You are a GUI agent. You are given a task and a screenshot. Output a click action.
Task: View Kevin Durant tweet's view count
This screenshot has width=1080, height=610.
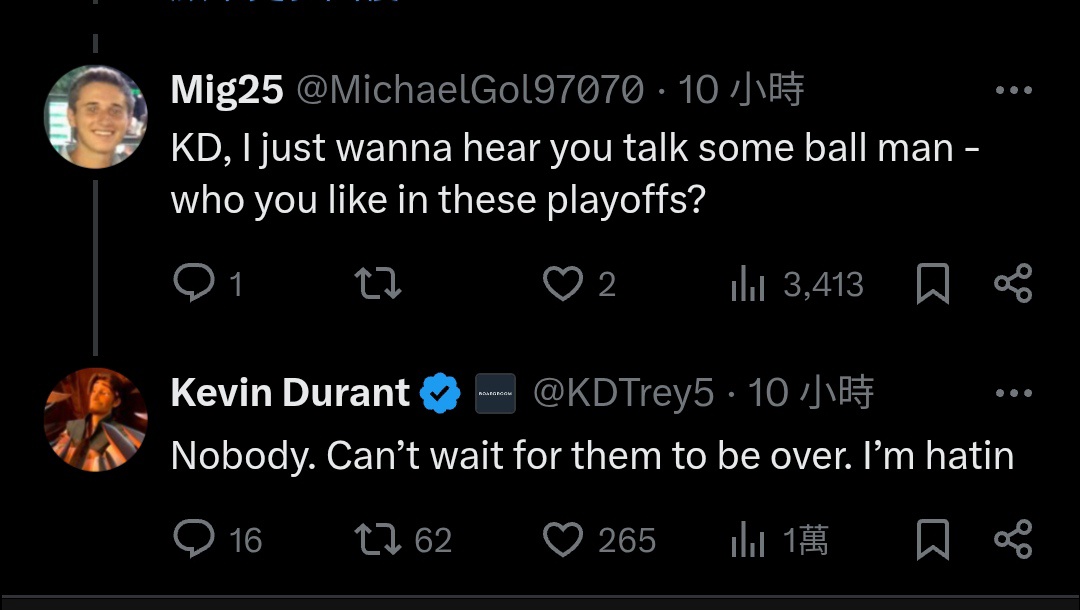tap(780, 539)
